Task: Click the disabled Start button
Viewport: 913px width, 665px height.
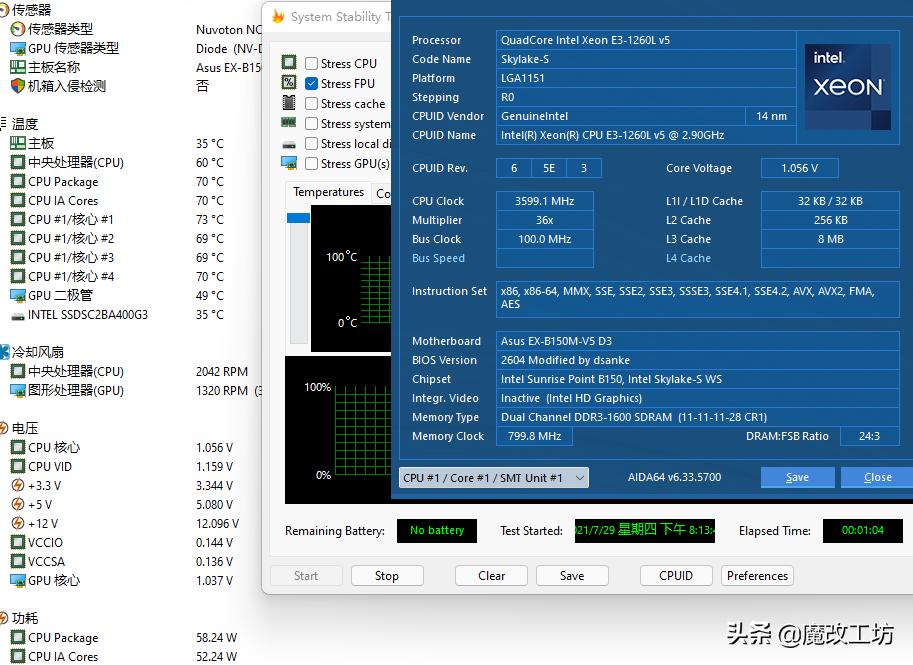Action: 306,575
